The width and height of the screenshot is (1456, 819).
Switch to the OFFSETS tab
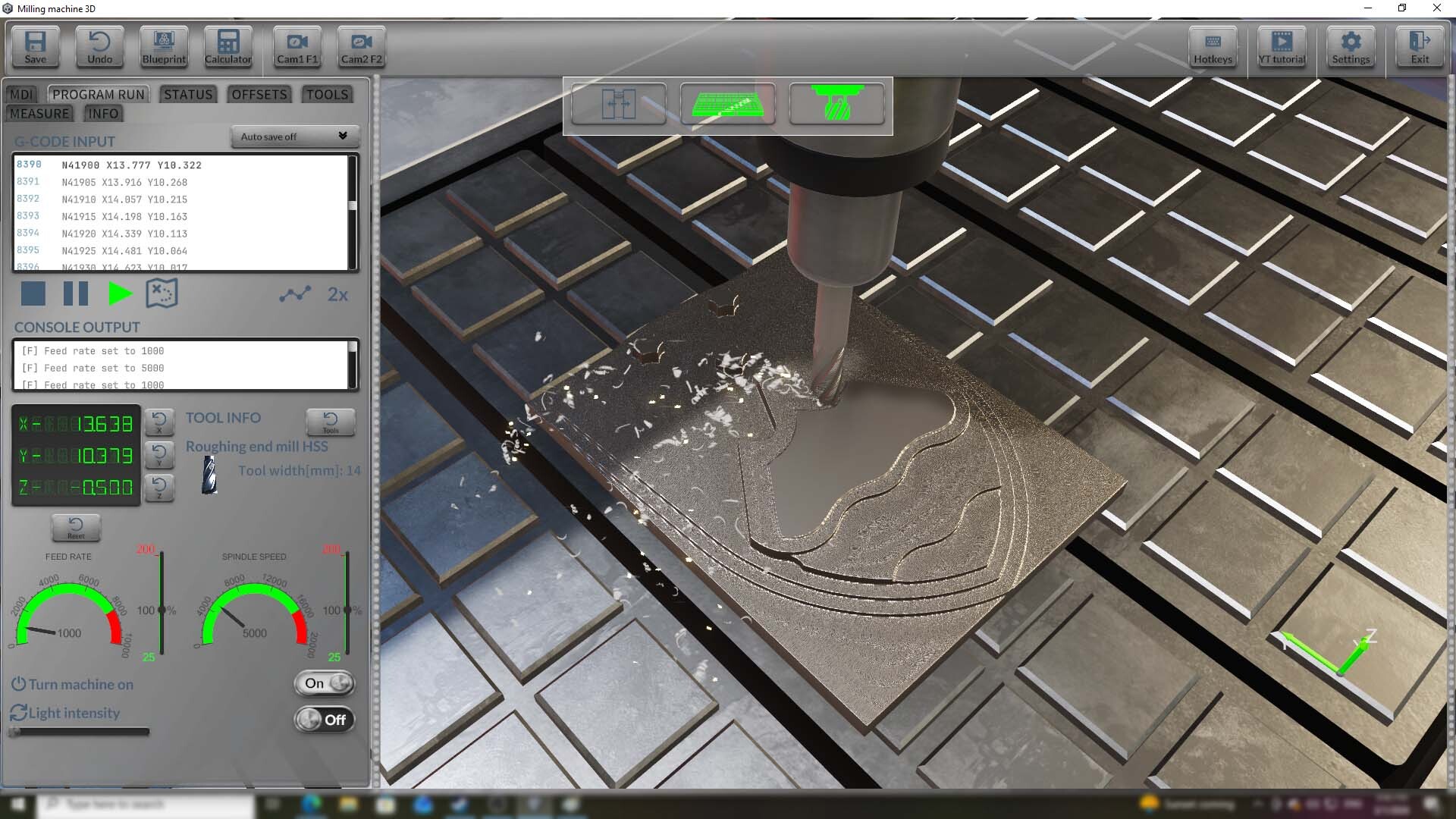259,94
